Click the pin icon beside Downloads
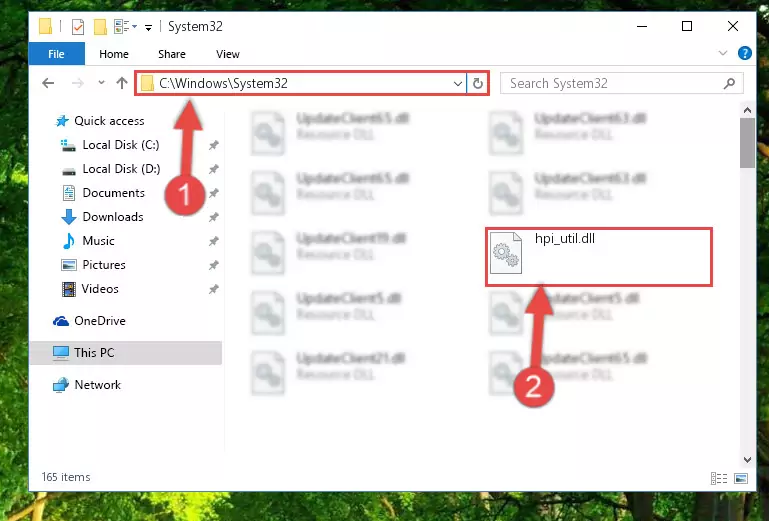This screenshot has height=521, width=769. tap(213, 217)
